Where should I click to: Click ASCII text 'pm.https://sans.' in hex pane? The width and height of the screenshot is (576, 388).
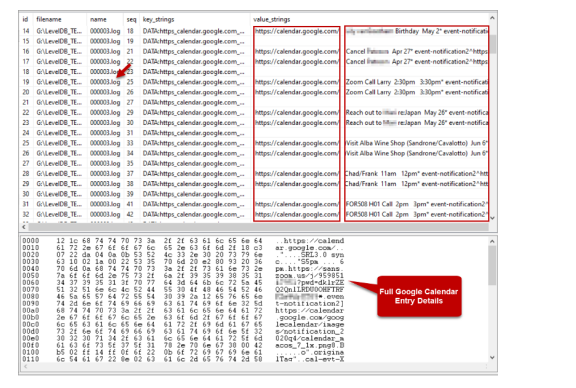(x=310, y=269)
